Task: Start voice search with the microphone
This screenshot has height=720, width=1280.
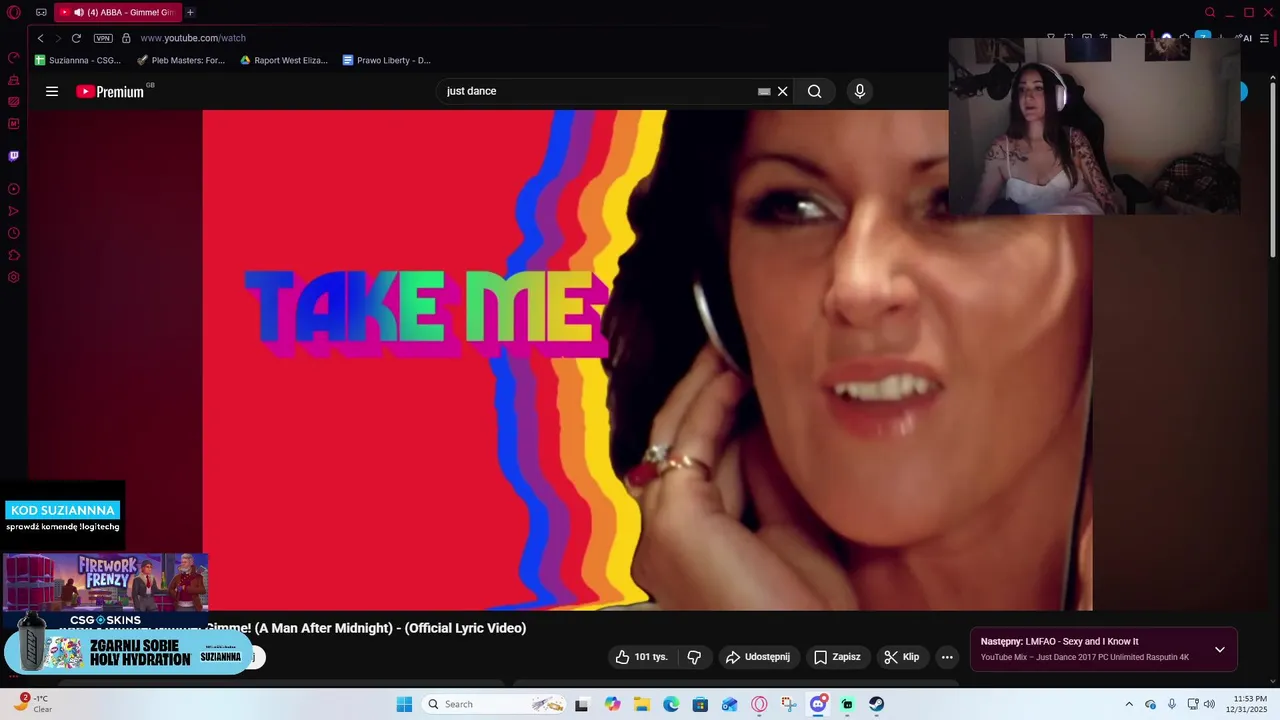Action: (859, 91)
